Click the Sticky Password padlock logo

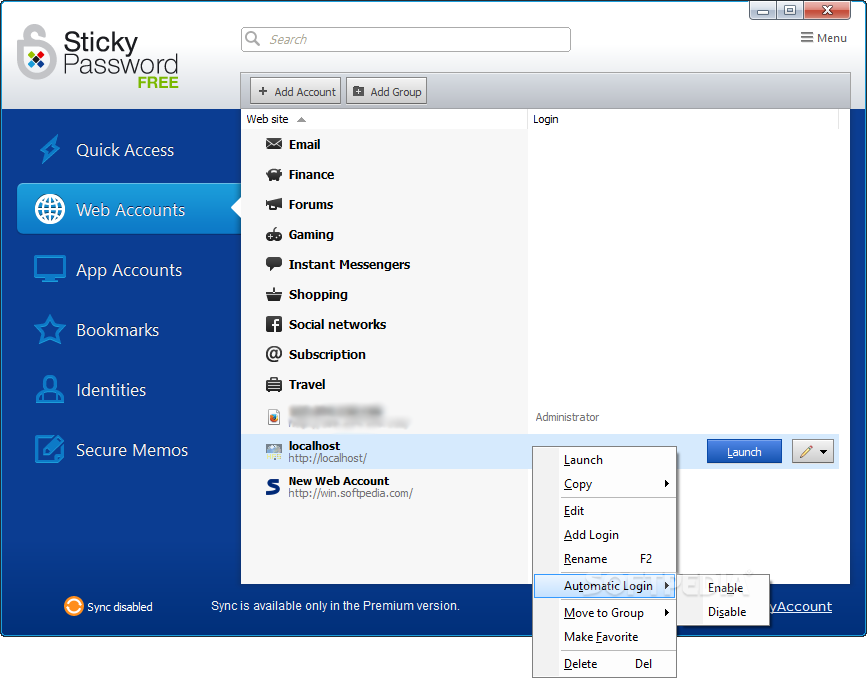(36, 53)
